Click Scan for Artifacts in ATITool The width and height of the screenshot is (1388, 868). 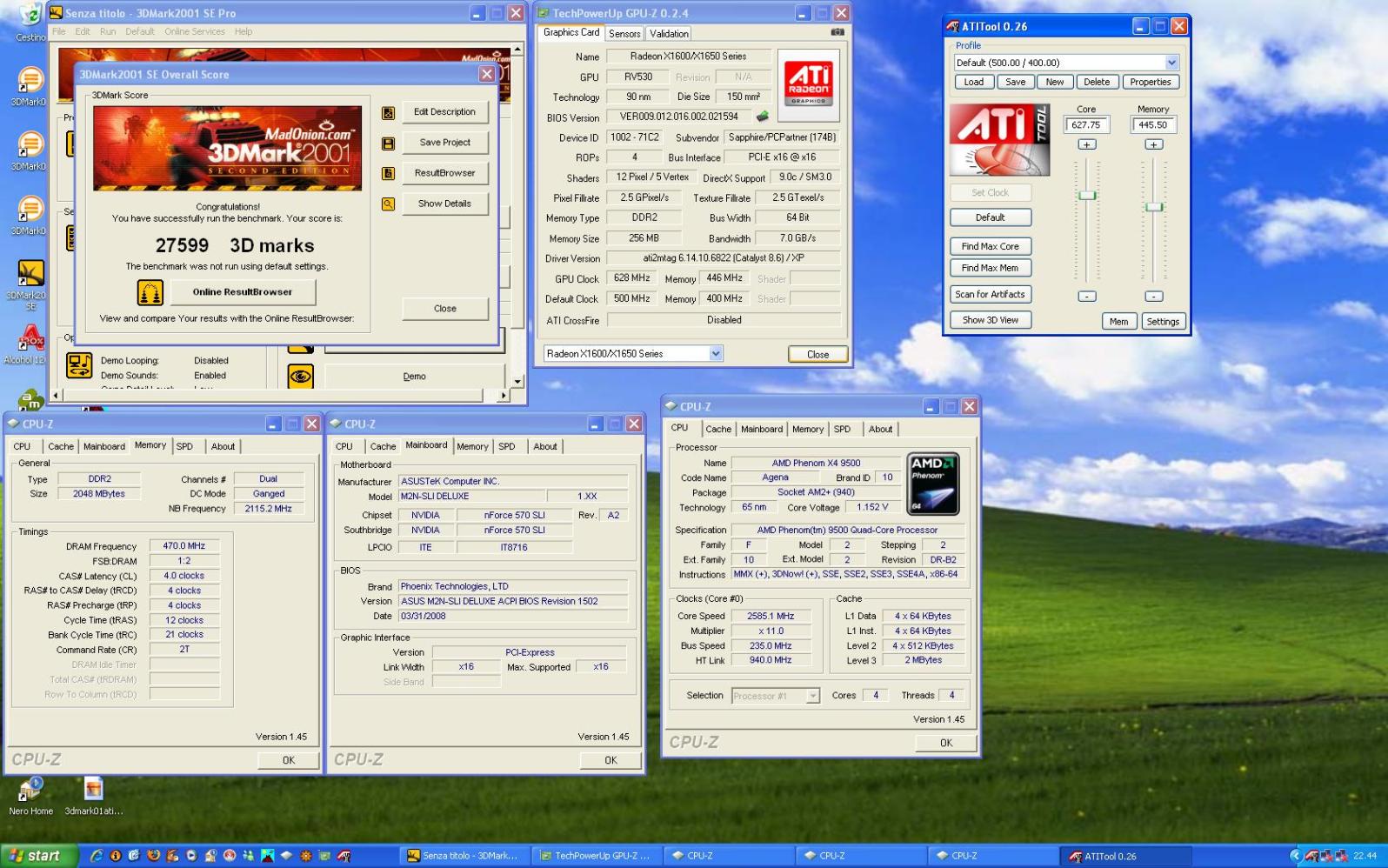tap(991, 294)
